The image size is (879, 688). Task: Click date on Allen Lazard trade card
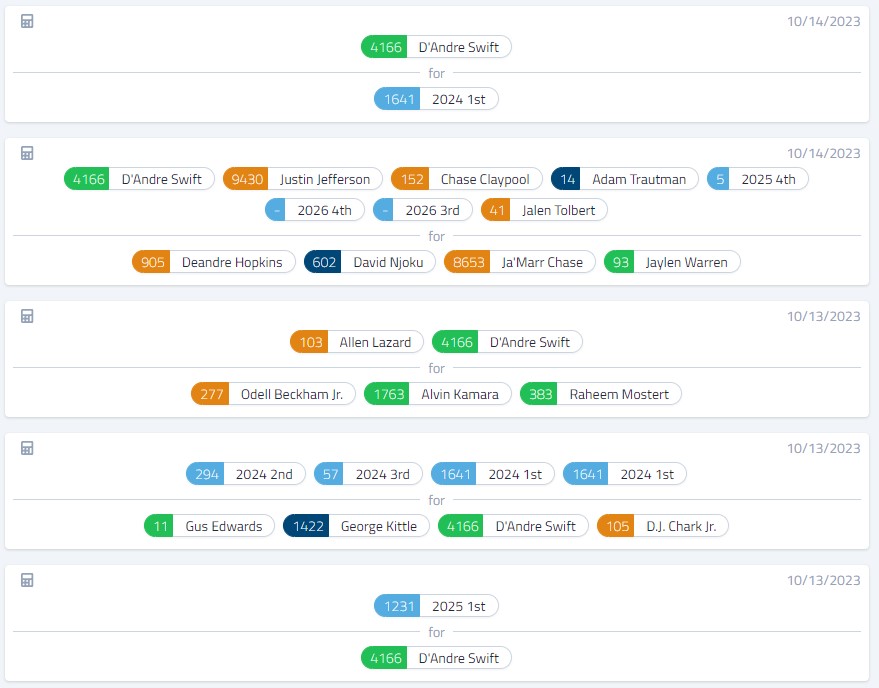pyautogui.click(x=824, y=316)
